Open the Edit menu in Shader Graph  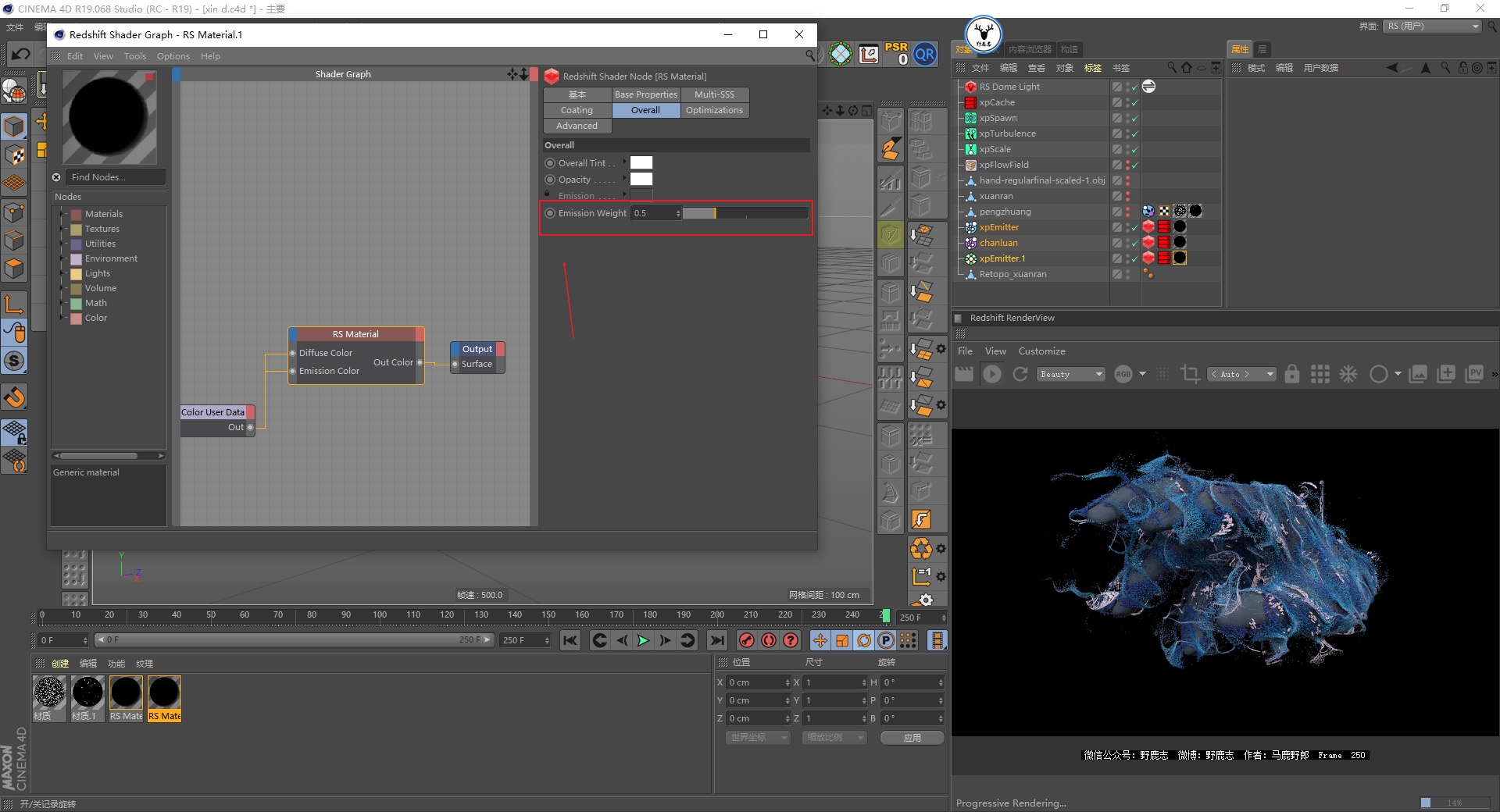75,56
